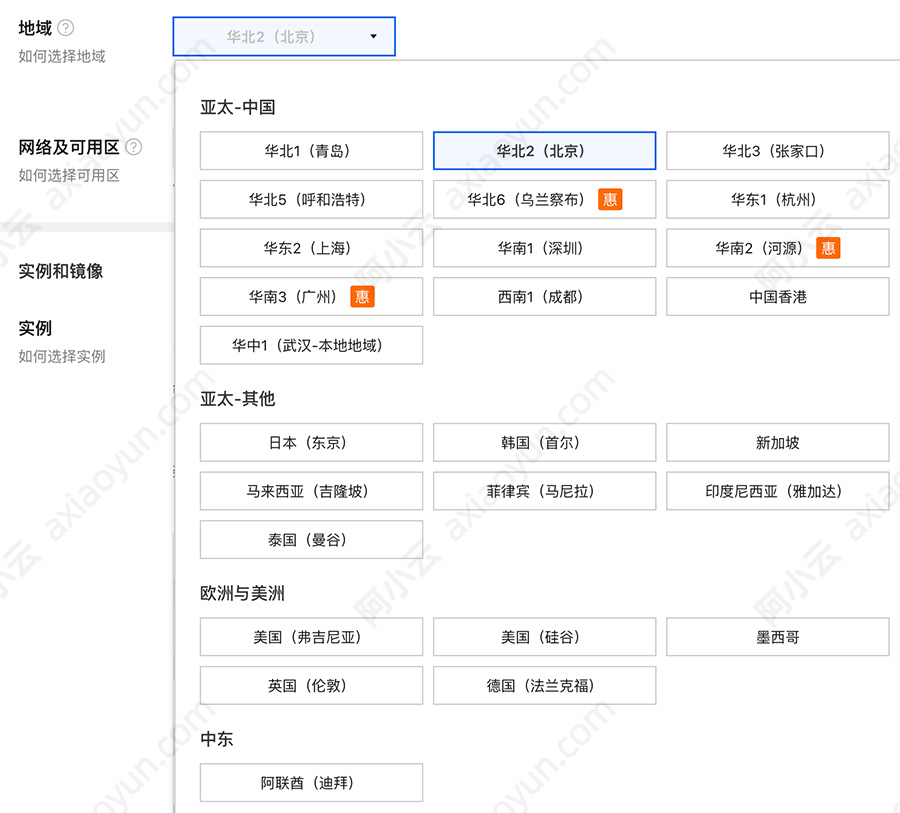
Task: Select the 中国香港 region
Action: click(777, 296)
